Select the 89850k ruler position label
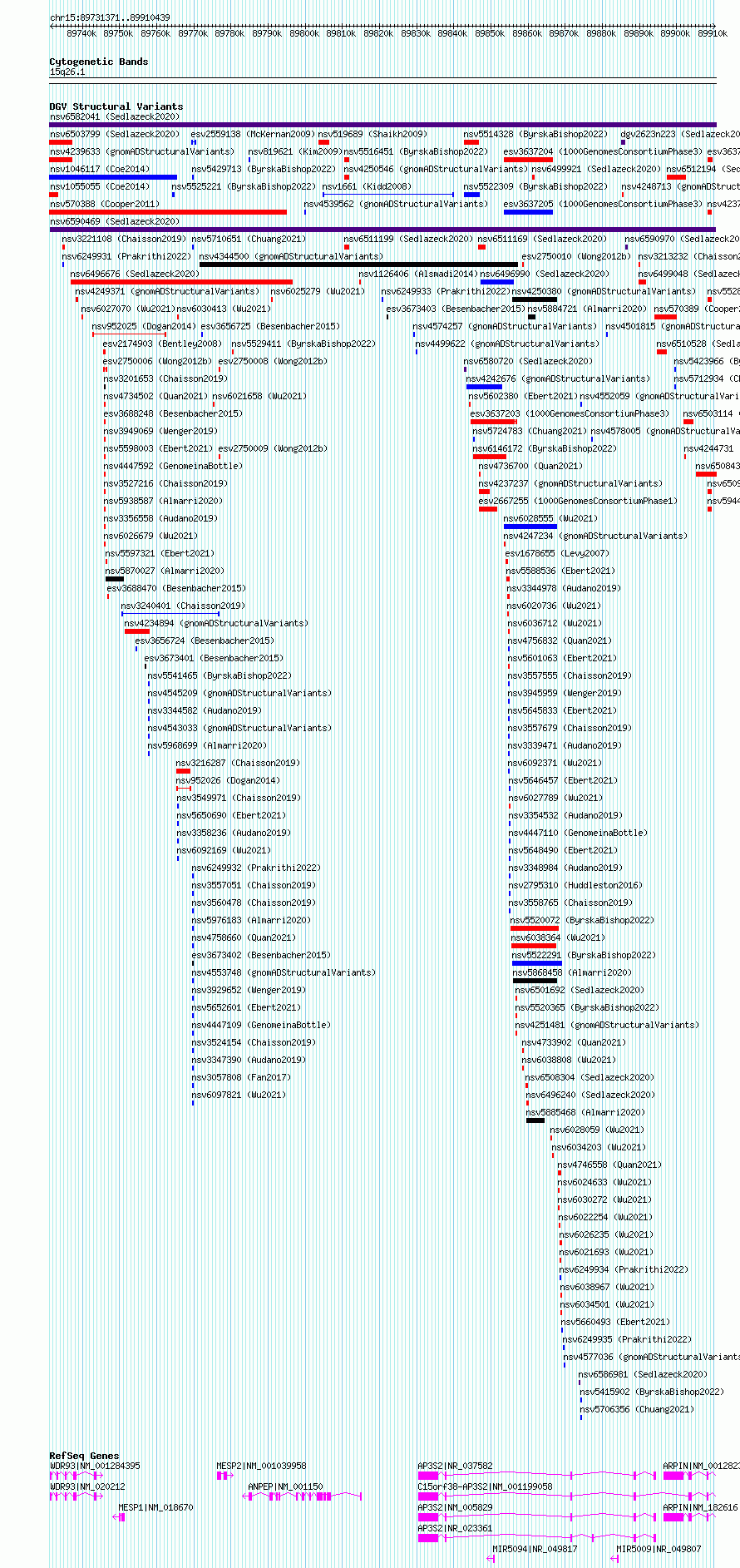Image resolution: width=740 pixels, height=1568 pixels. (x=490, y=33)
